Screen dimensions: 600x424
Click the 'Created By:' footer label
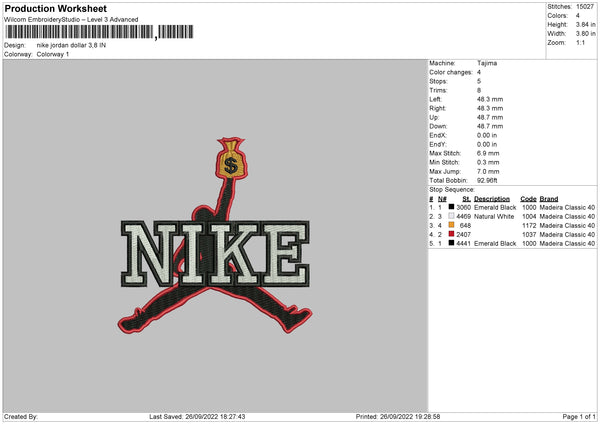21,417
